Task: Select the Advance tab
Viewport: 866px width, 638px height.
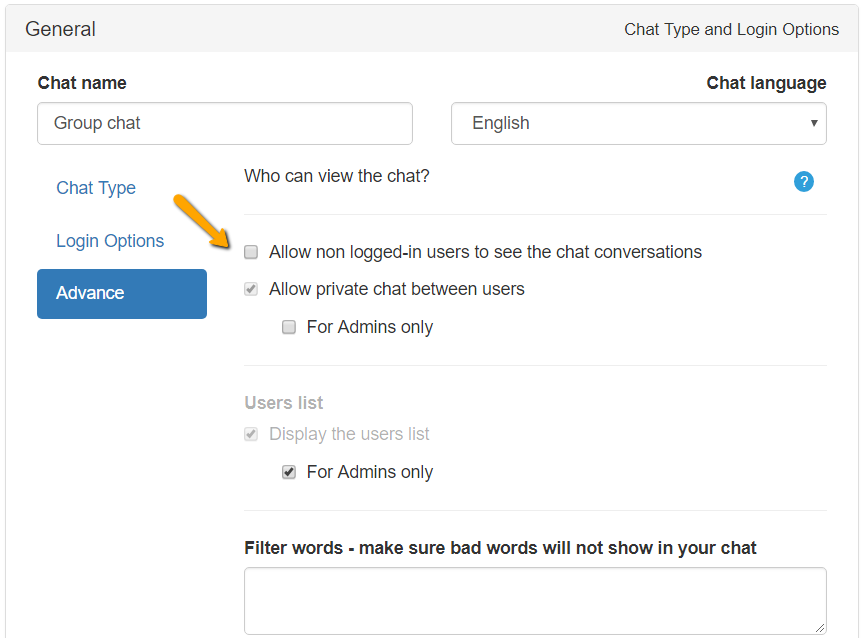Action: pyautogui.click(x=121, y=293)
